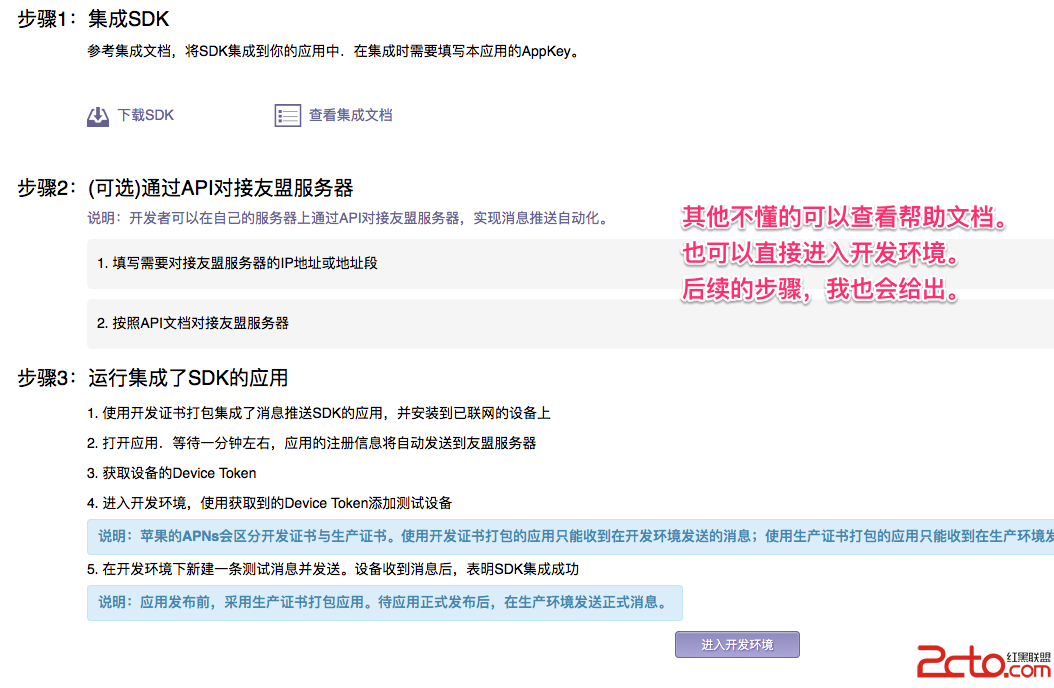1054x688 pixels.
Task: Open the 查看集成文档 link
Action: point(350,116)
